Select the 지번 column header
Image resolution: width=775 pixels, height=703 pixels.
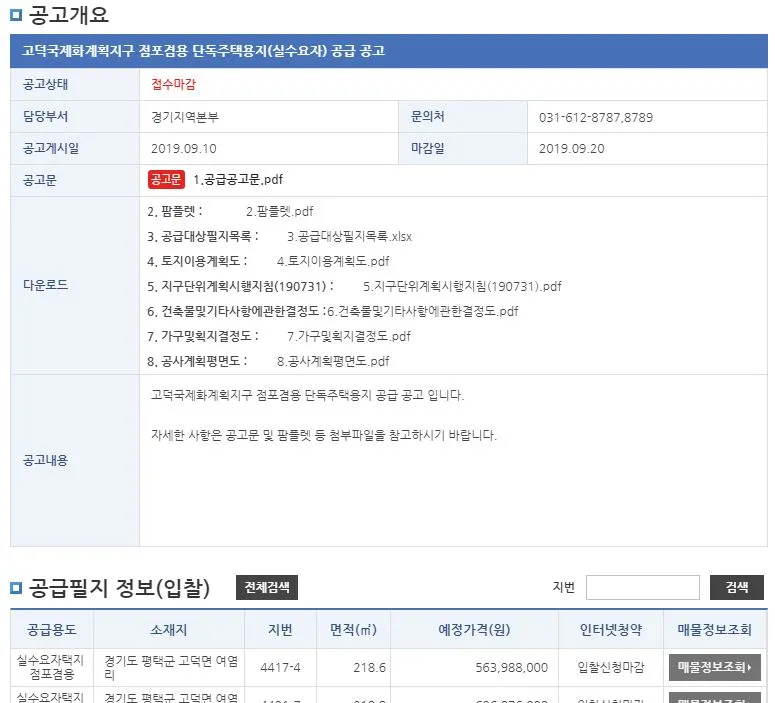click(280, 629)
